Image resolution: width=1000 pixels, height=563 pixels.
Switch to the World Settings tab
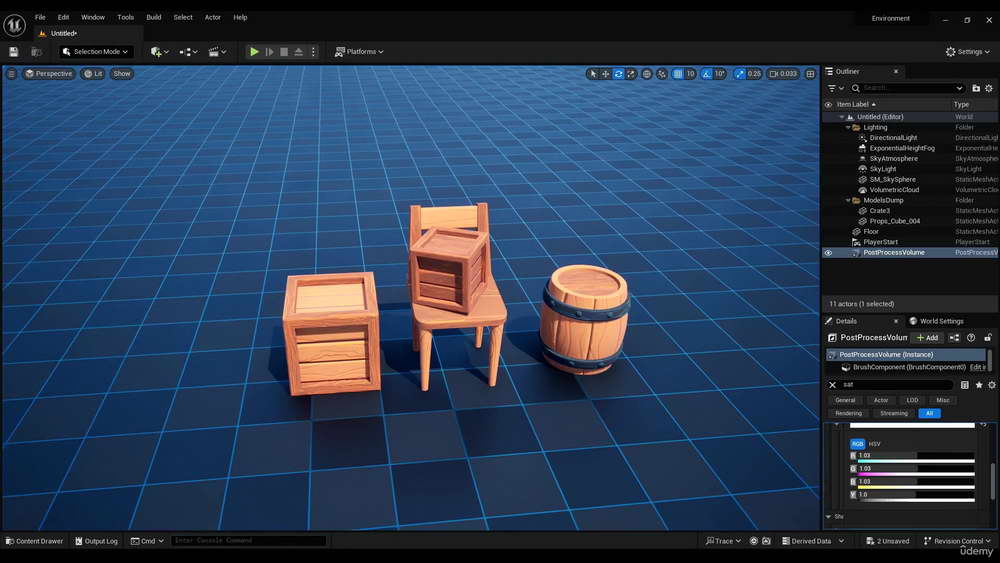(x=936, y=321)
